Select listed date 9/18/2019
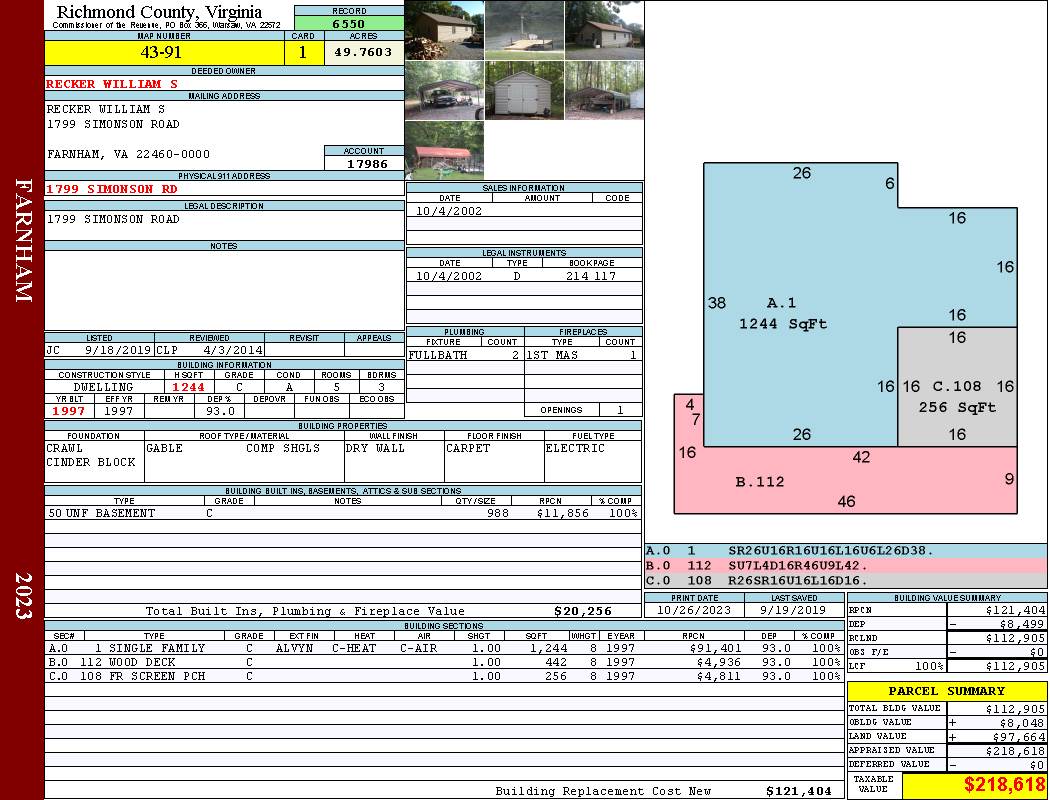 pyautogui.click(x=117, y=349)
